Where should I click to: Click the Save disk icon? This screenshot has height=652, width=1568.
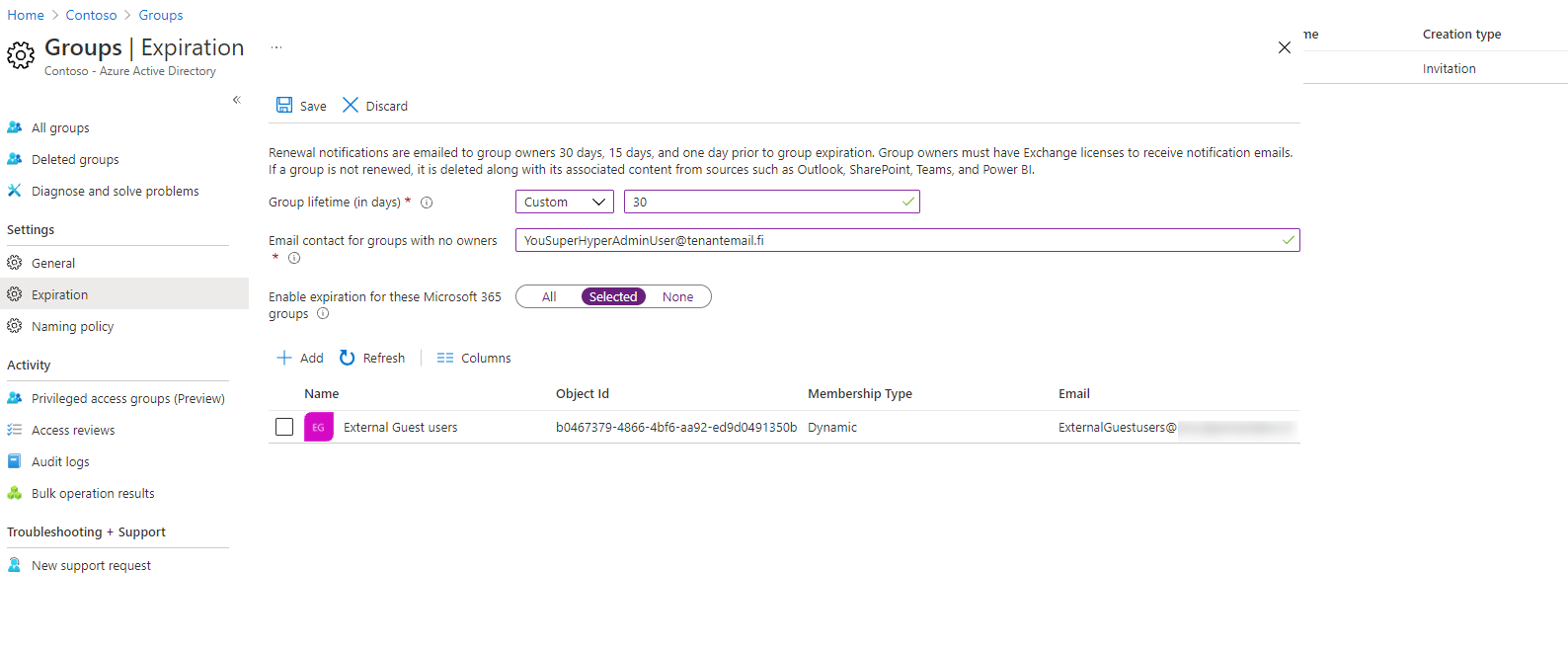click(x=284, y=106)
